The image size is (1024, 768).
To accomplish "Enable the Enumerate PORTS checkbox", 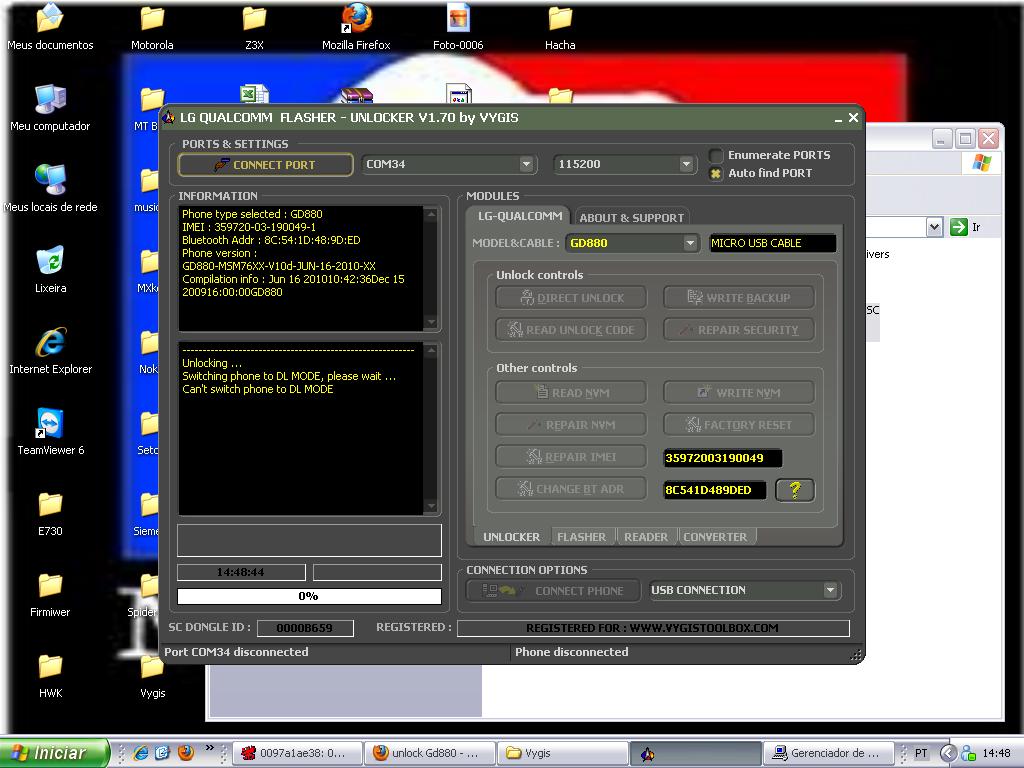I will click(716, 155).
